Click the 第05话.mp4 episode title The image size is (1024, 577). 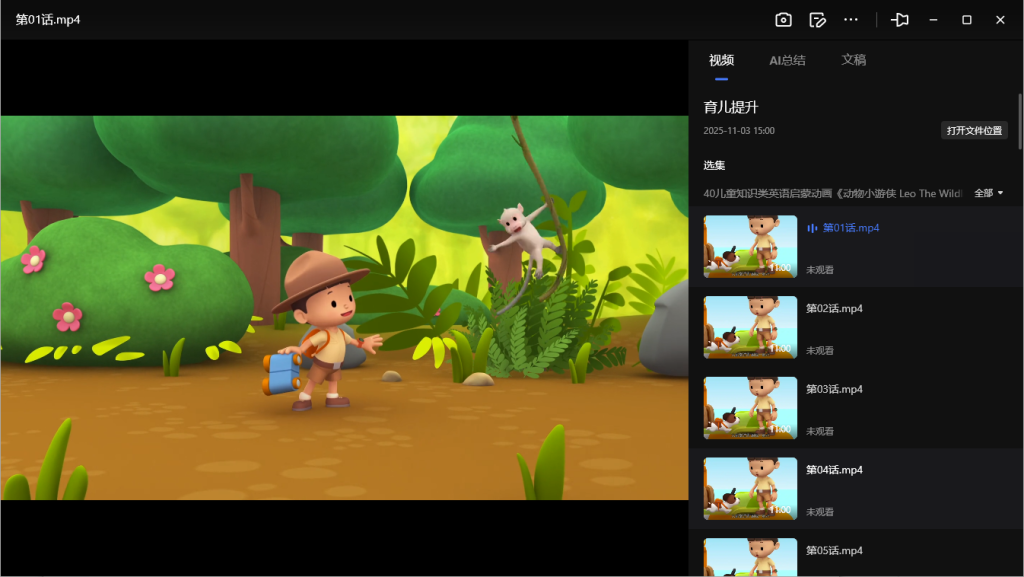coord(834,551)
